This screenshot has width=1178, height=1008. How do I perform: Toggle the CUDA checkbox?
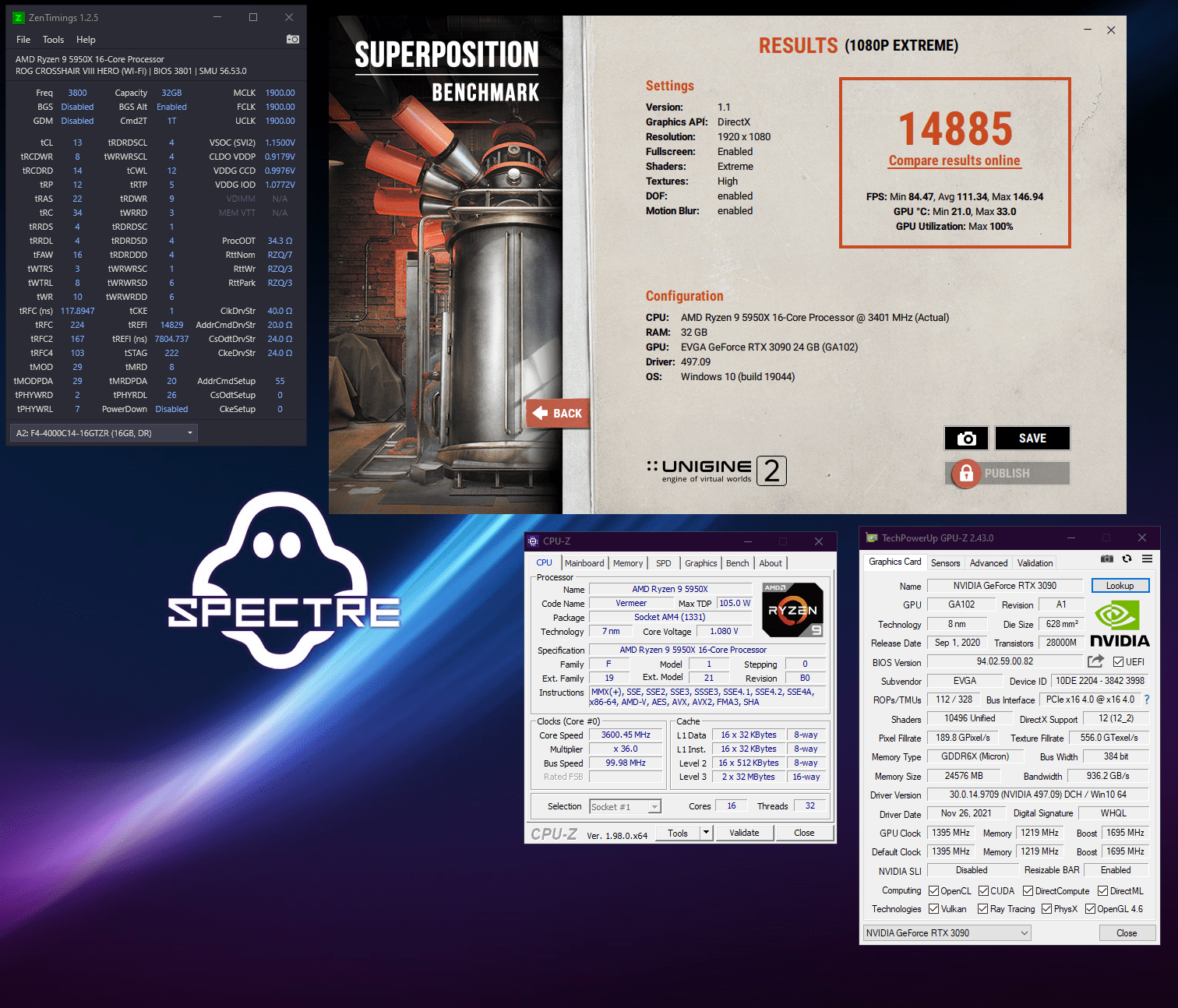983,891
